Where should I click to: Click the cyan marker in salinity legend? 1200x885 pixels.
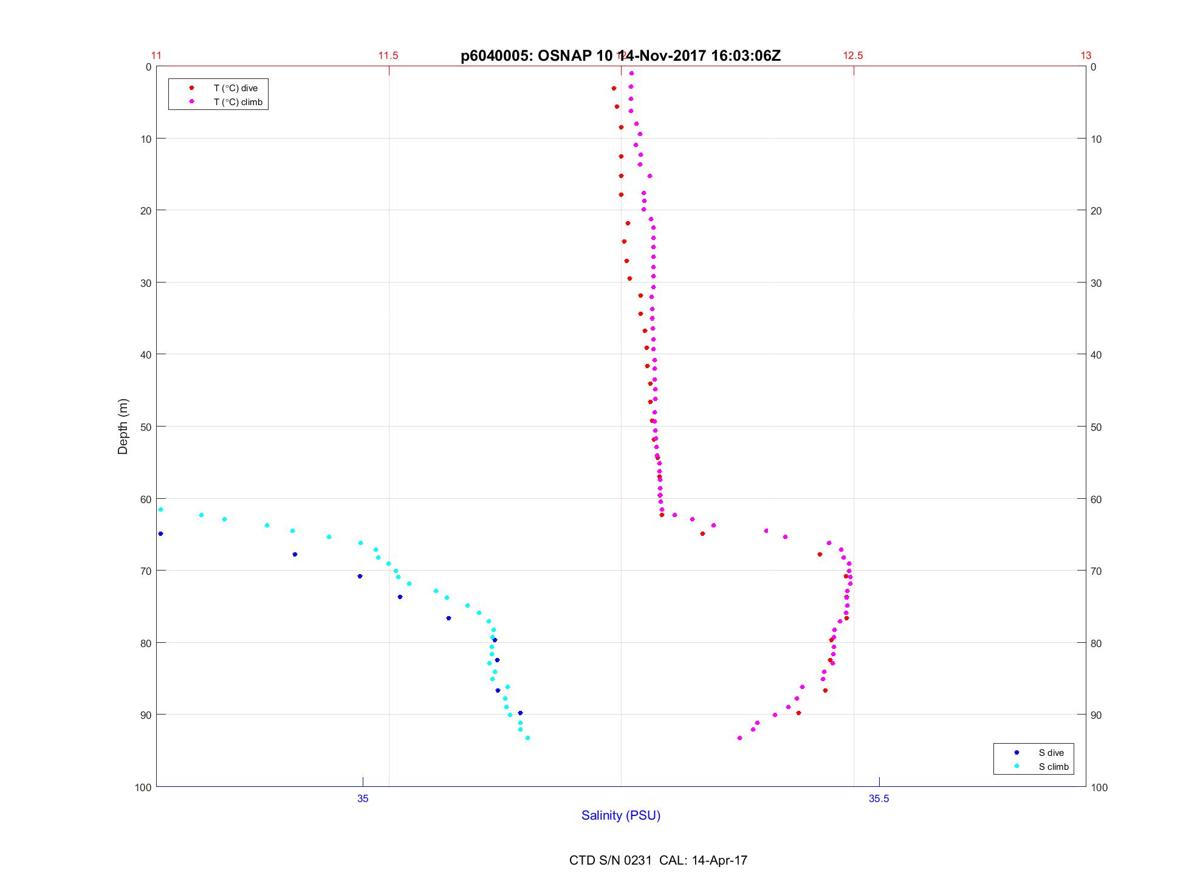1017,767
